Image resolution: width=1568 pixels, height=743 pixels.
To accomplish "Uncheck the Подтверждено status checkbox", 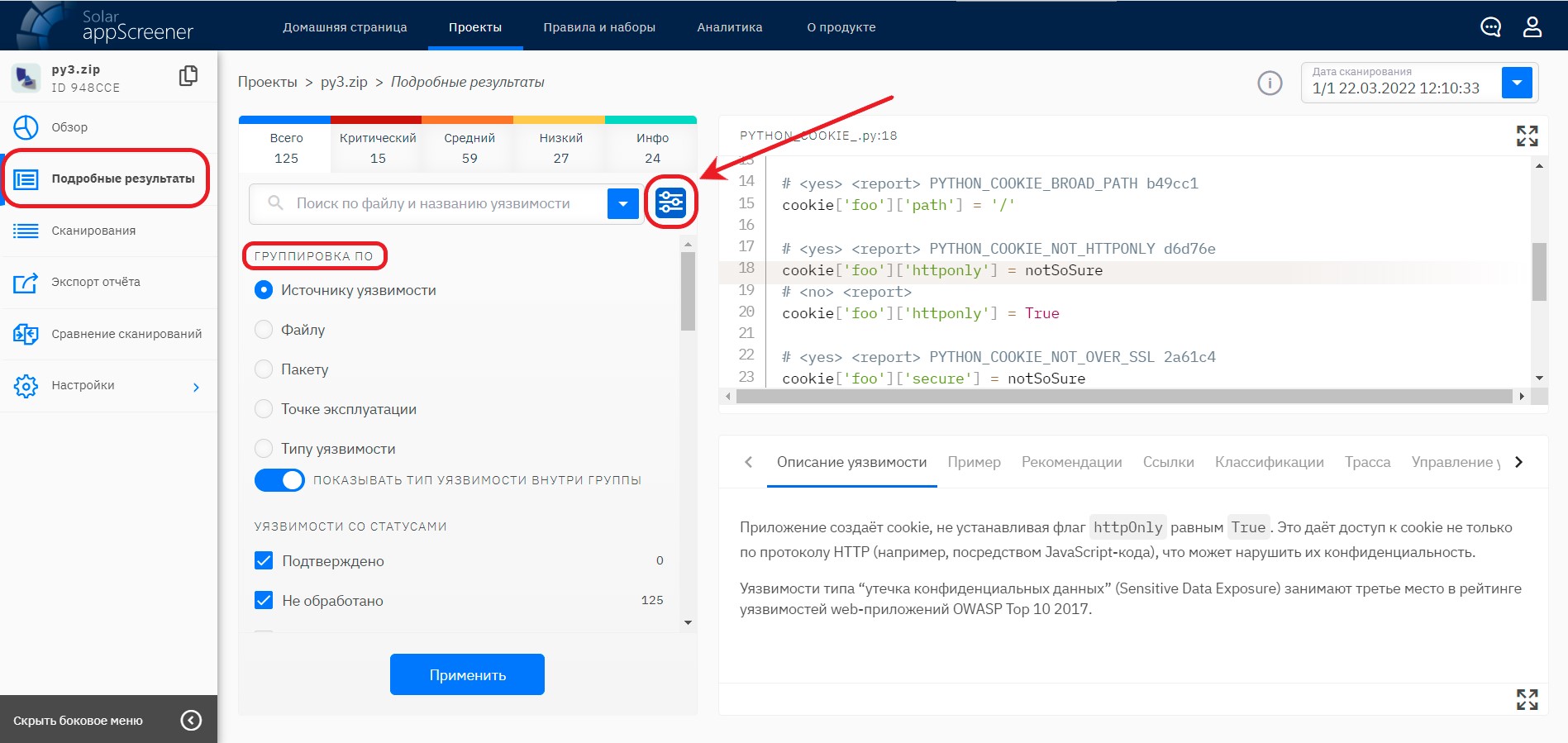I will pos(264,561).
